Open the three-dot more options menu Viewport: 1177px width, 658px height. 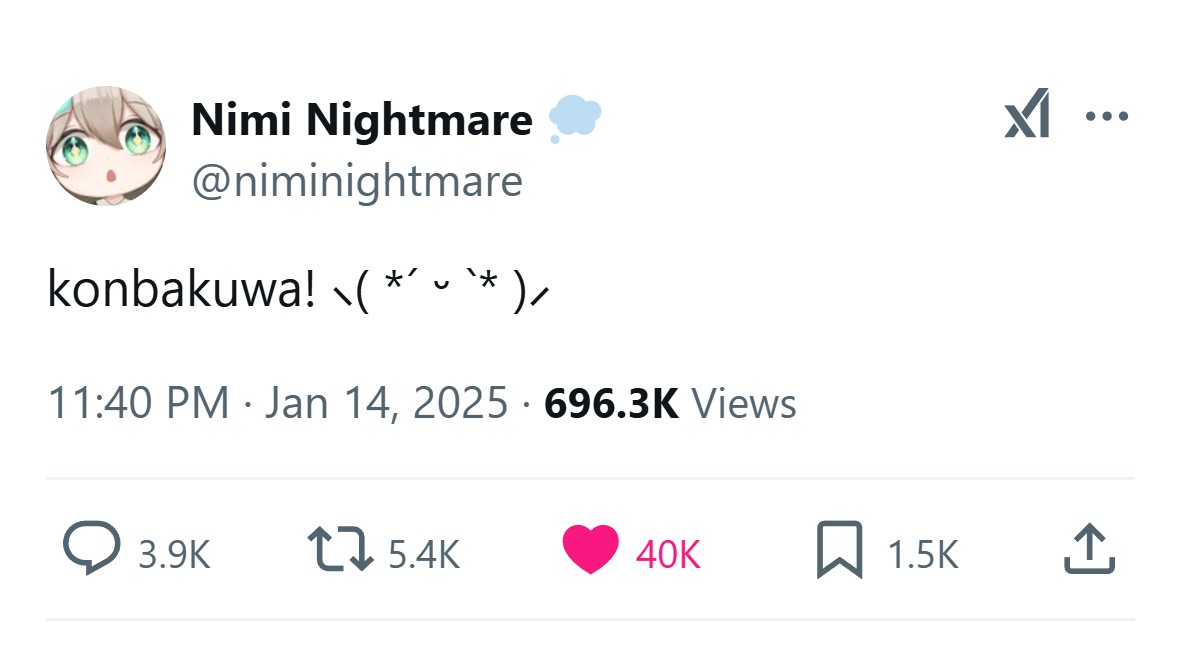coord(1107,116)
